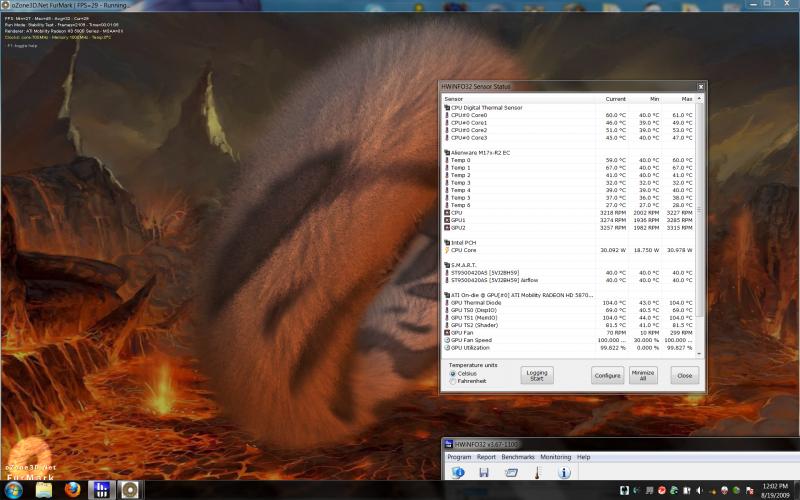
Task: Select the CPU#0 Core3 row
Action: pyautogui.click(x=568, y=138)
